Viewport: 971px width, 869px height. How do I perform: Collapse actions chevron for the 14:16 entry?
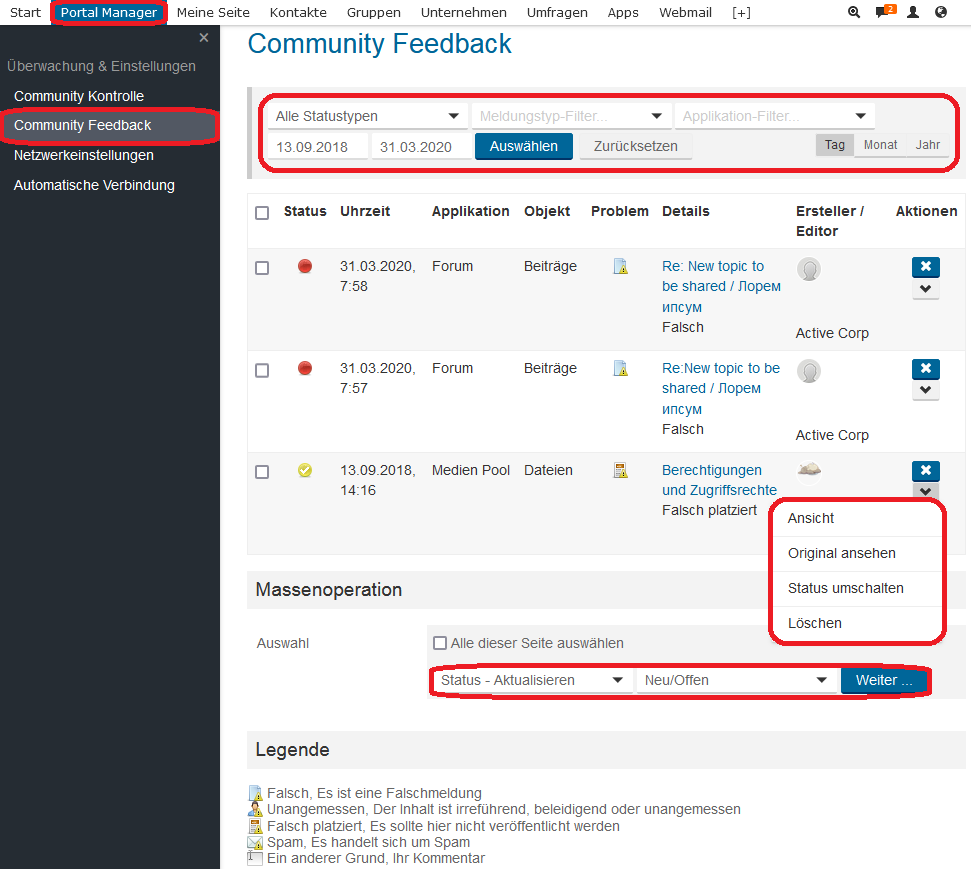tap(926, 491)
